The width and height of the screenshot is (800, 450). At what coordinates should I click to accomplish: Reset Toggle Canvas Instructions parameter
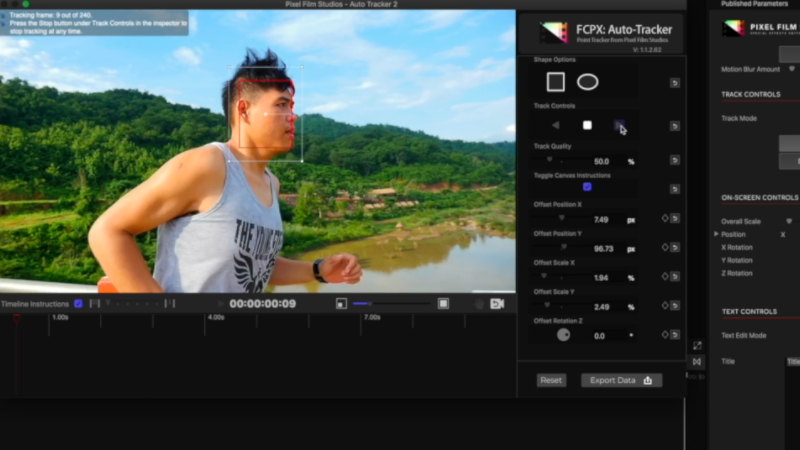[674, 189]
